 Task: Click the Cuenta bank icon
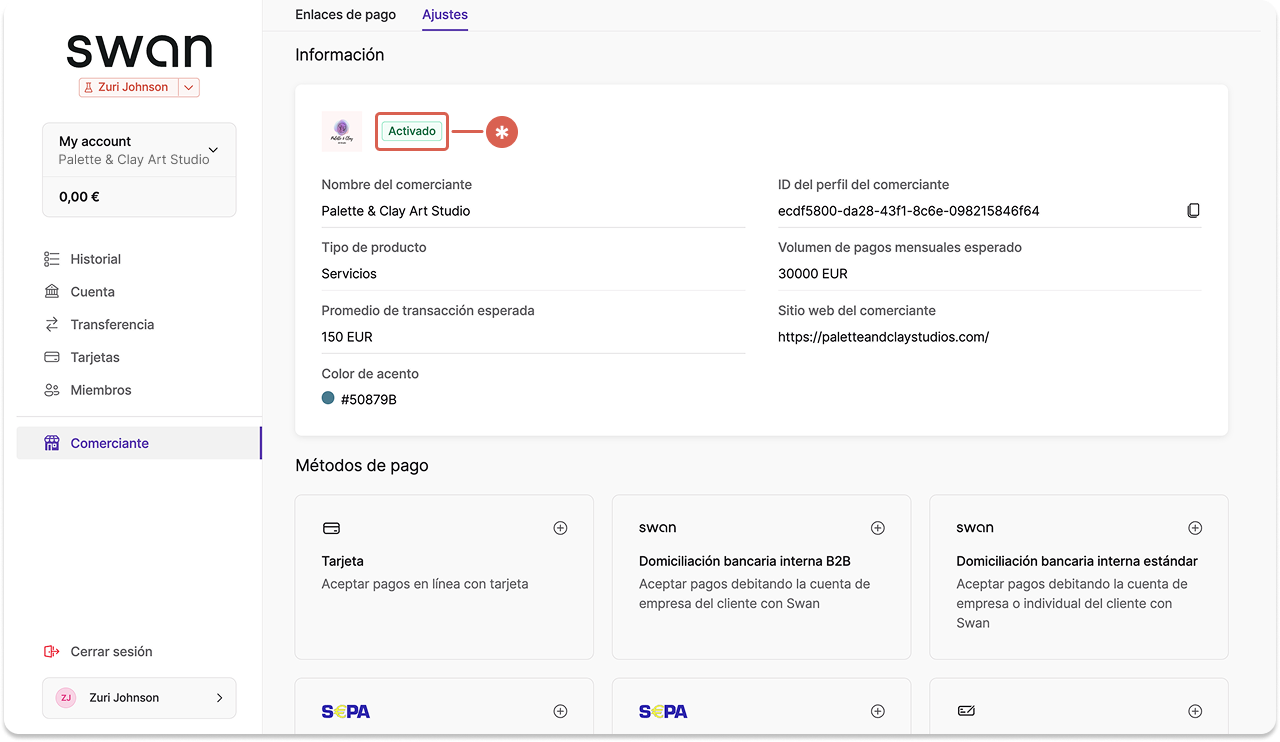click(52, 292)
